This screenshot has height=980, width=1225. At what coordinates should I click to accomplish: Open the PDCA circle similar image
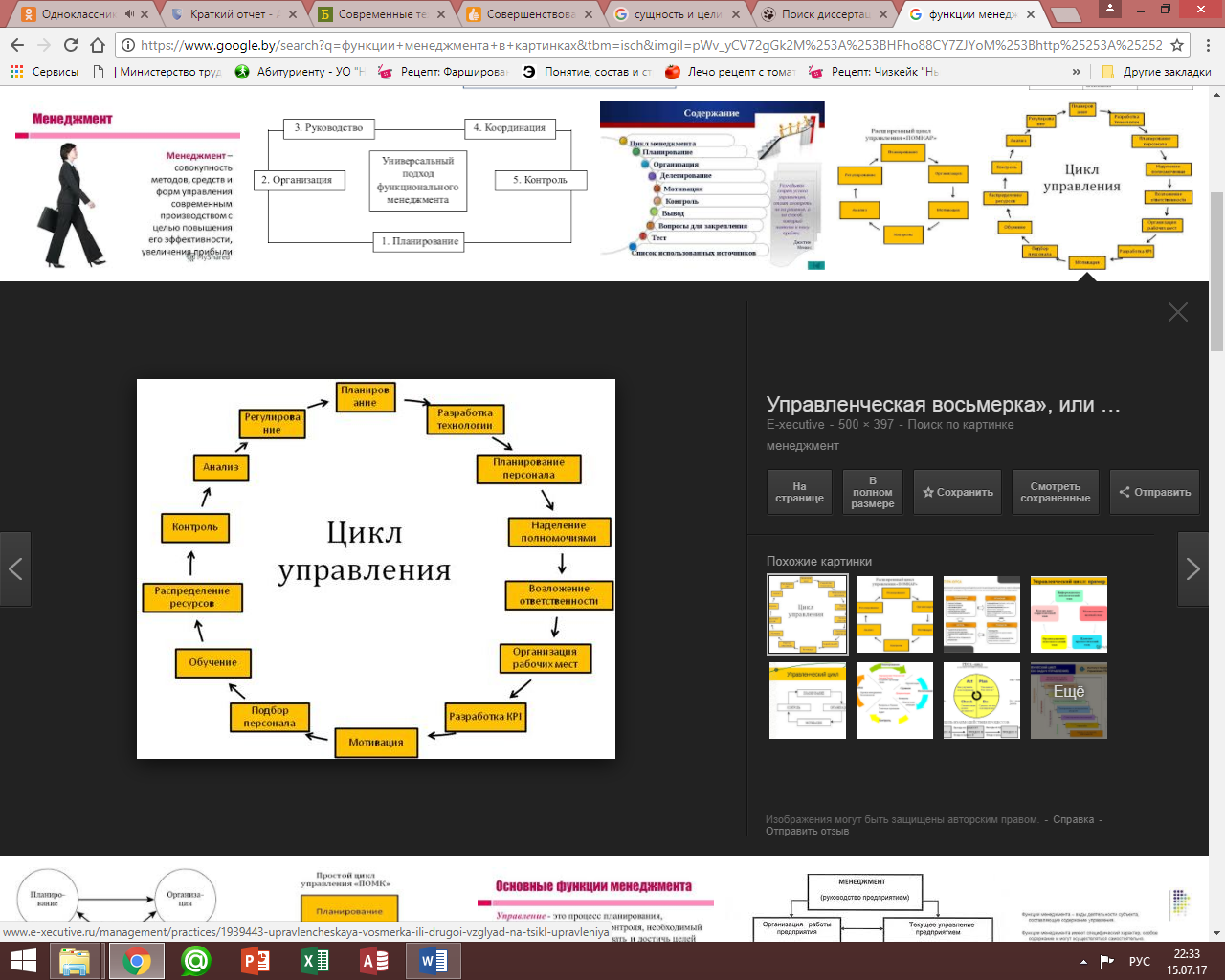(982, 701)
